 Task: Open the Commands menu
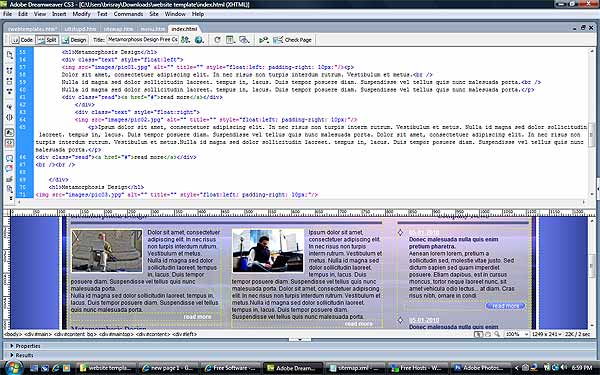coord(128,14)
